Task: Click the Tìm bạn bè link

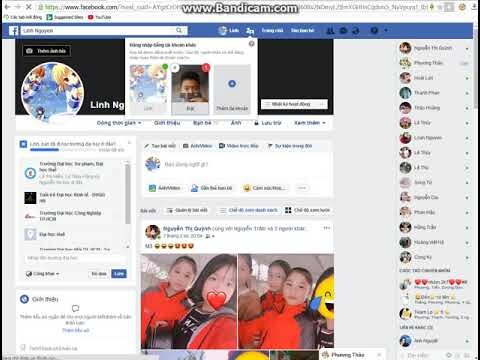Action: (x=302, y=30)
